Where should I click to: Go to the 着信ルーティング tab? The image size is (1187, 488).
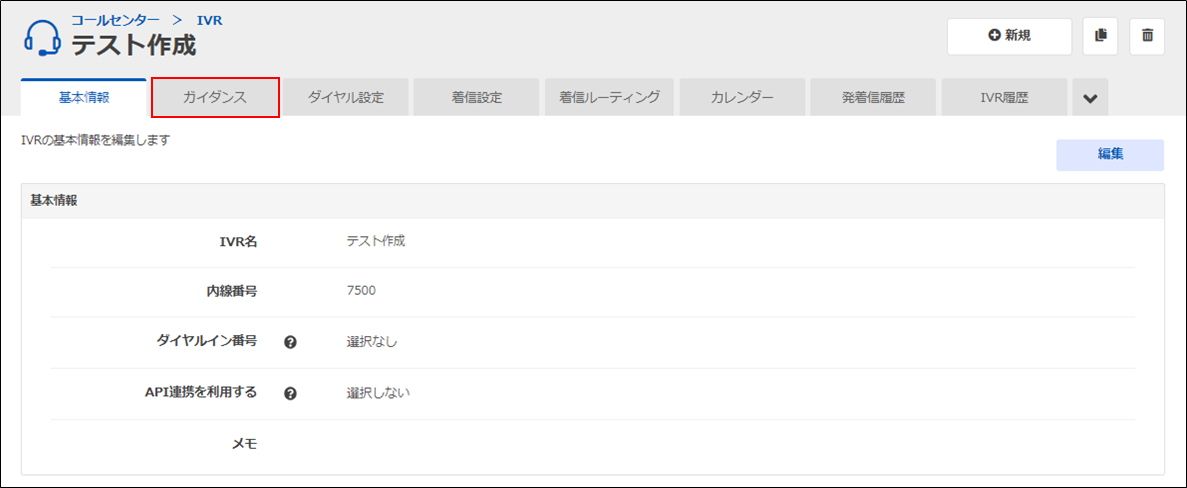[x=609, y=98]
